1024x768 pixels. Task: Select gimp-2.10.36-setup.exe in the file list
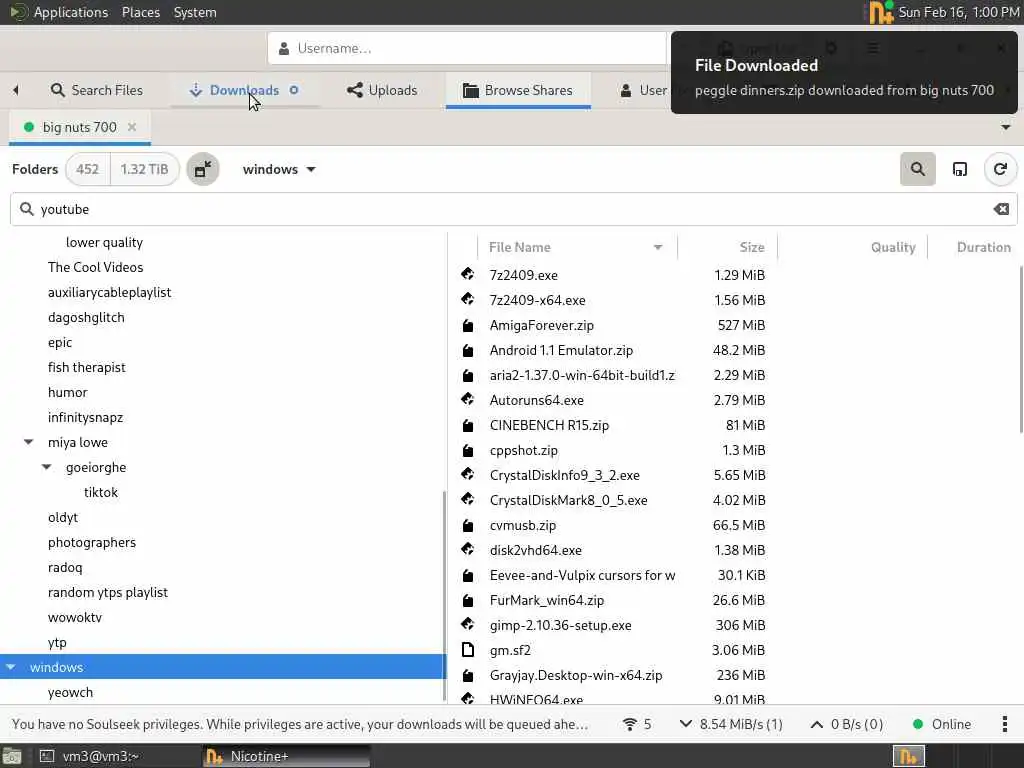(560, 625)
